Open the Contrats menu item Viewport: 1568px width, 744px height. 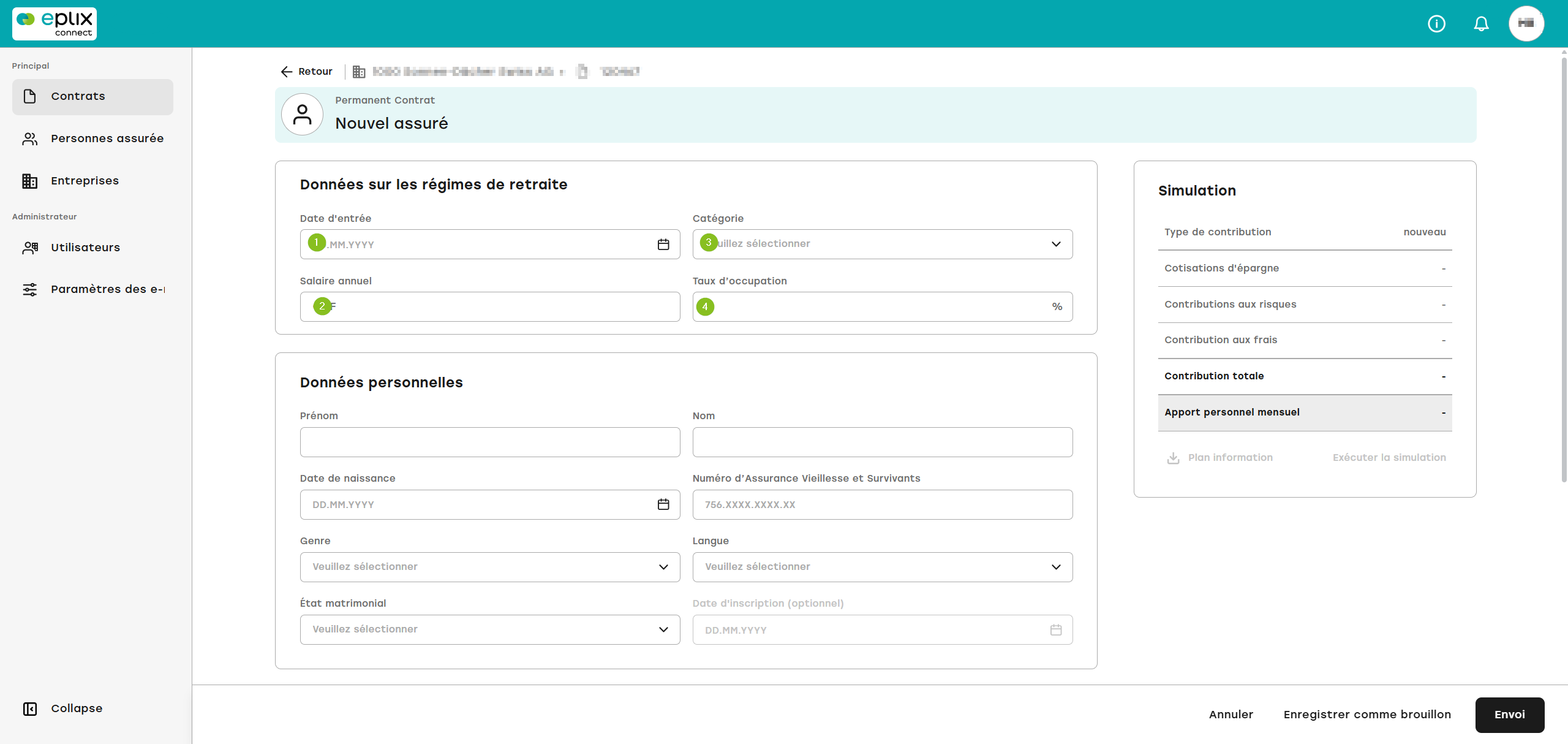pyautogui.click(x=92, y=97)
